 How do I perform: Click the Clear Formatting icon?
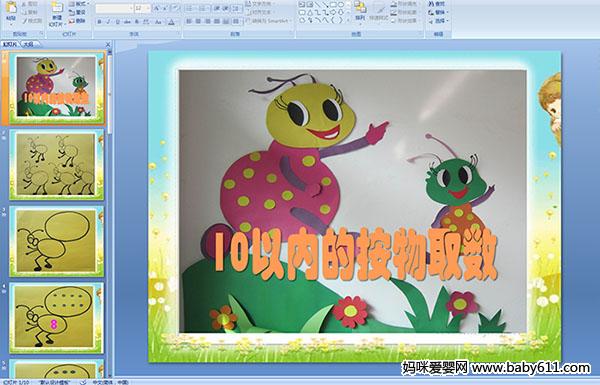click(x=175, y=8)
